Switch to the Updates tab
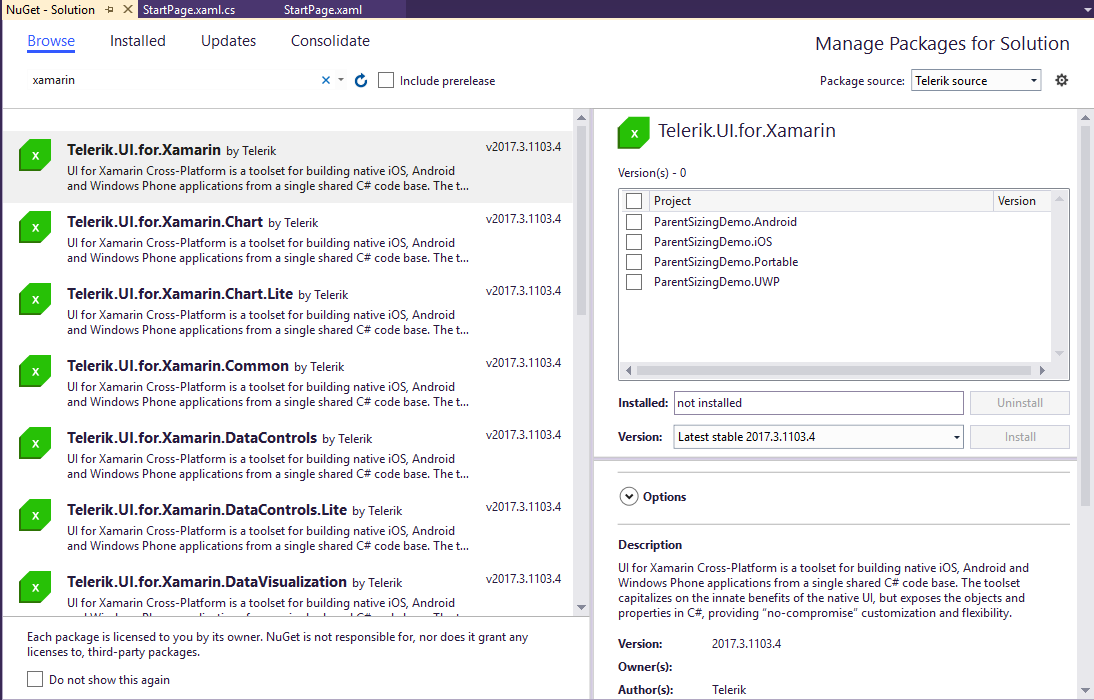The height and width of the screenshot is (700, 1094). point(228,41)
